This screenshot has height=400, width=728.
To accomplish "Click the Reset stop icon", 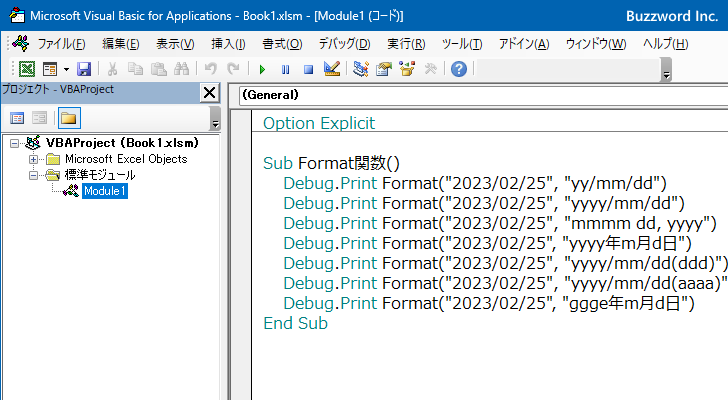I will tap(308, 70).
